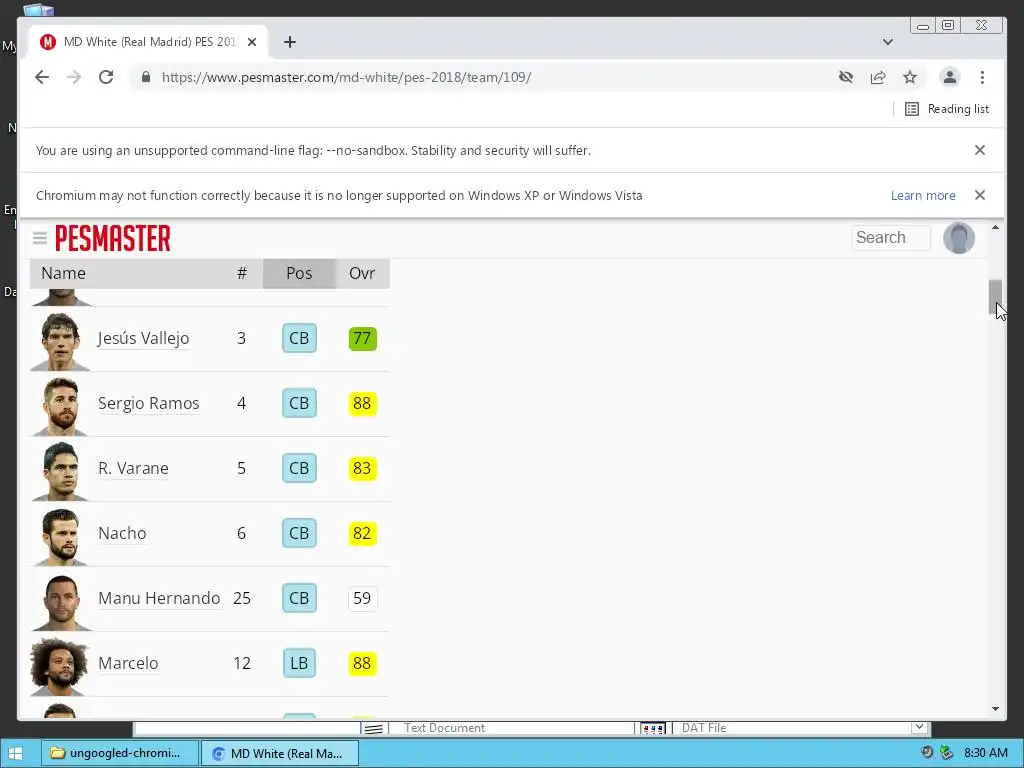This screenshot has width=1024, height=768.
Task: Reload the PES Master page
Action: [106, 77]
